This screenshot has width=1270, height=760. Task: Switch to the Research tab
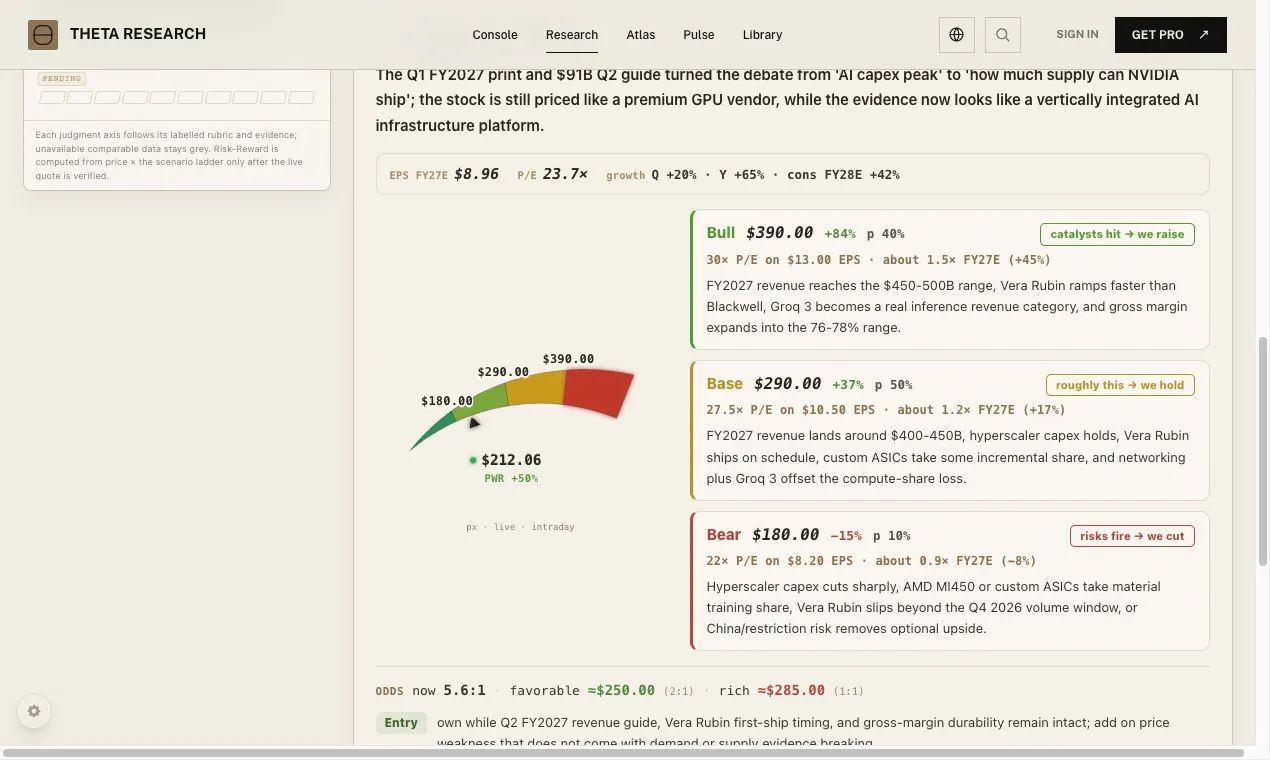572,35
